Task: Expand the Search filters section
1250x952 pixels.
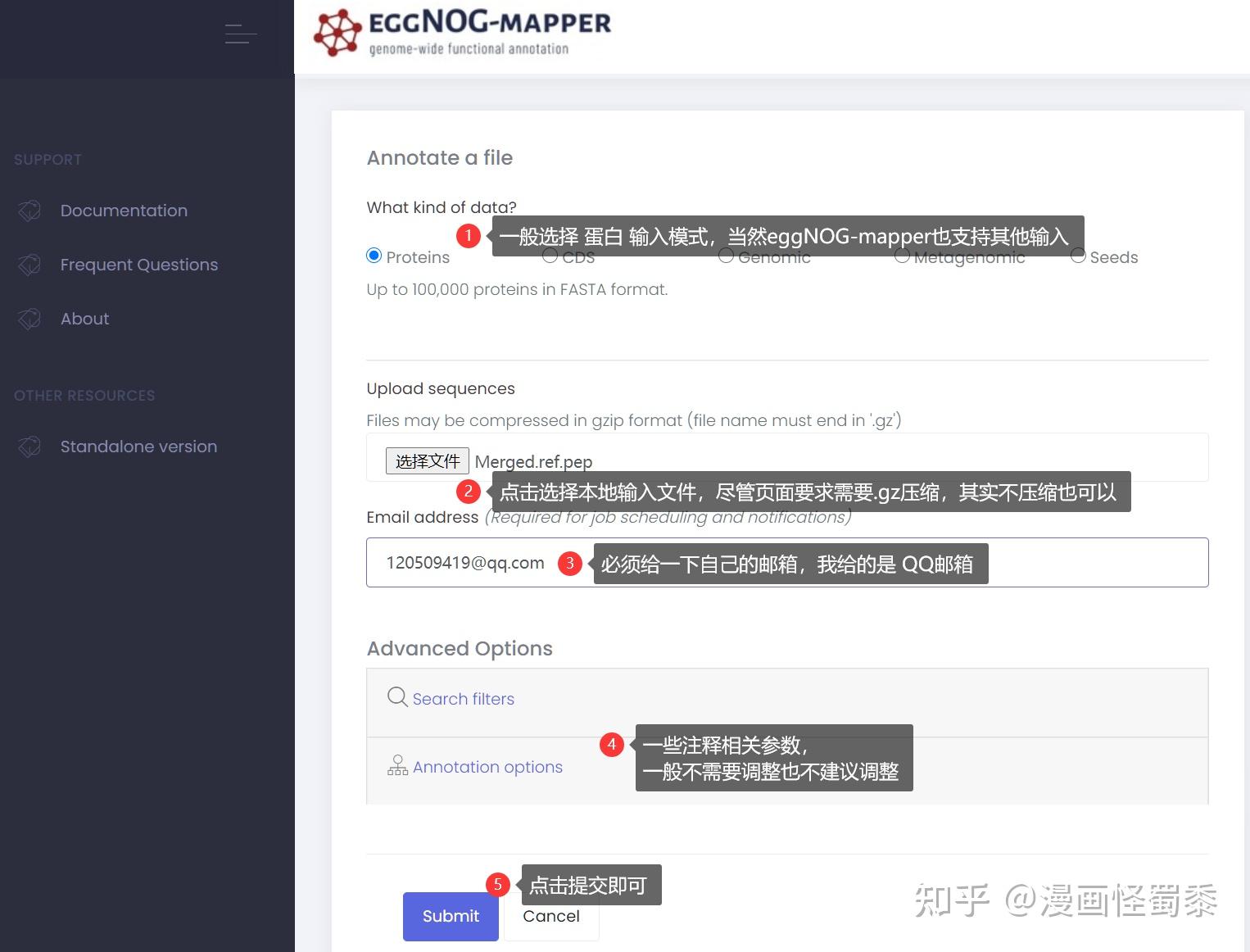Action: click(464, 699)
